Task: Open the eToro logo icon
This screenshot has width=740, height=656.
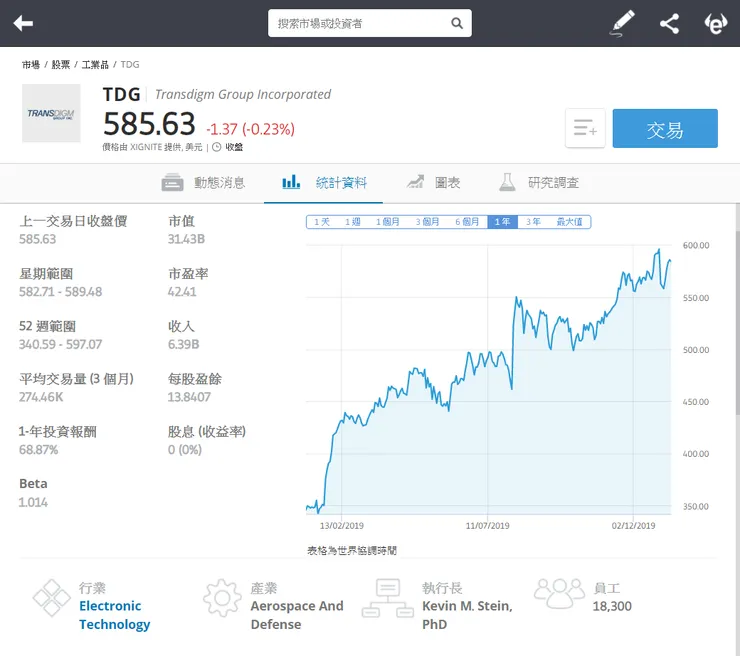Action: coord(715,24)
